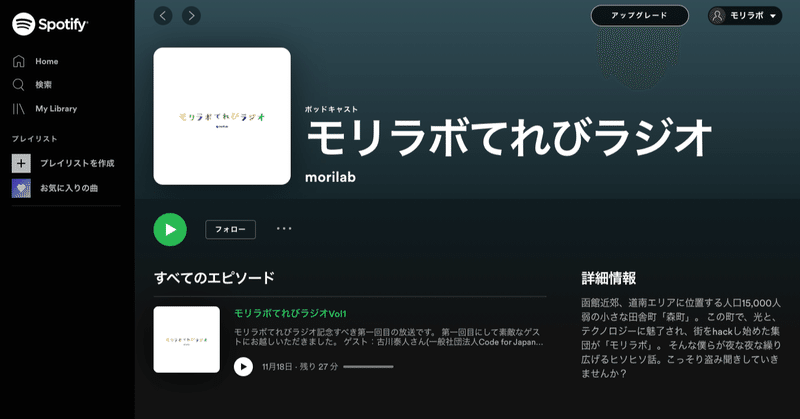Image resolution: width=800 pixels, height=419 pixels.
Task: Click the プレイリスト section label
Action: click(35, 139)
